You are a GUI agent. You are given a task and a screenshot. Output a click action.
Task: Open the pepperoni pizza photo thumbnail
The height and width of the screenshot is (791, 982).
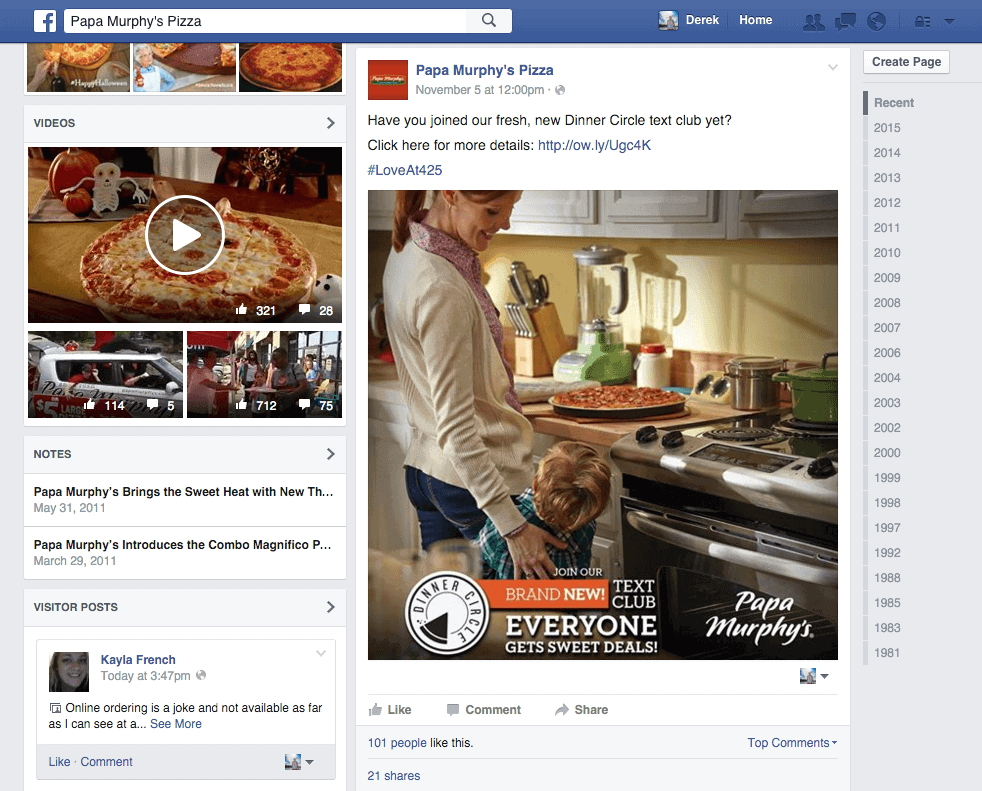pyautogui.click(x=291, y=68)
